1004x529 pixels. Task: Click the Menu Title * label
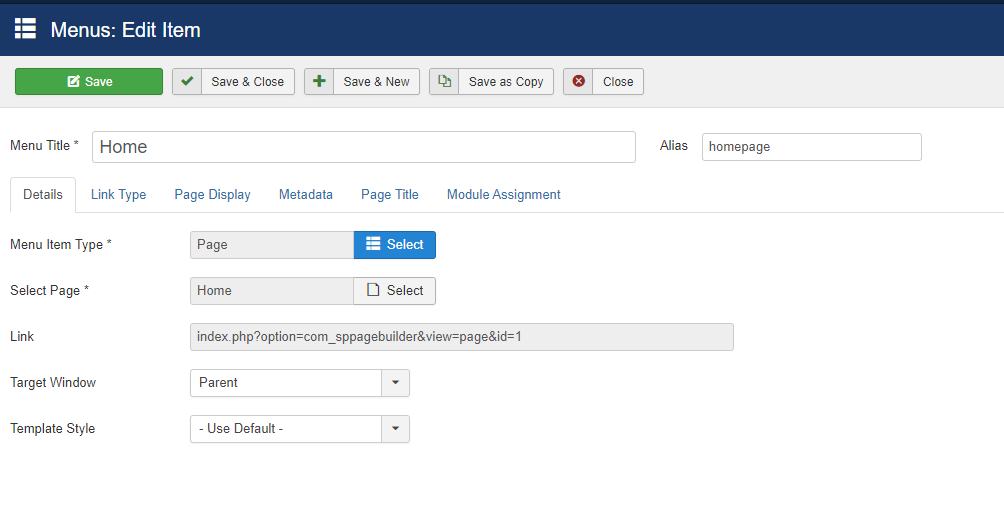(x=44, y=145)
